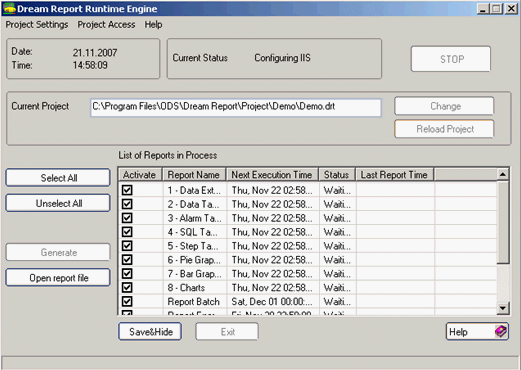Viewport: 521px width, 370px height.
Task: Click the STOP button
Action: tap(451, 59)
